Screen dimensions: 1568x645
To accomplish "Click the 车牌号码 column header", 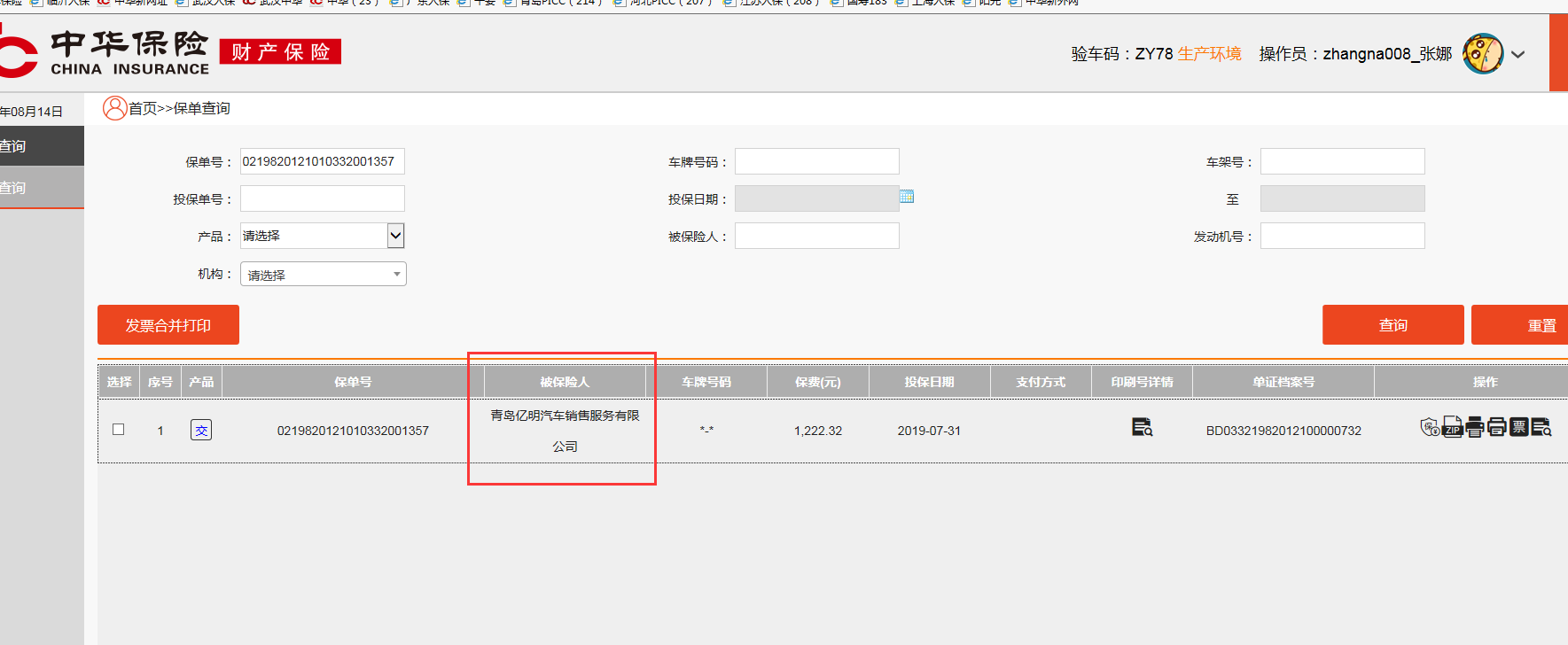I will [x=706, y=382].
